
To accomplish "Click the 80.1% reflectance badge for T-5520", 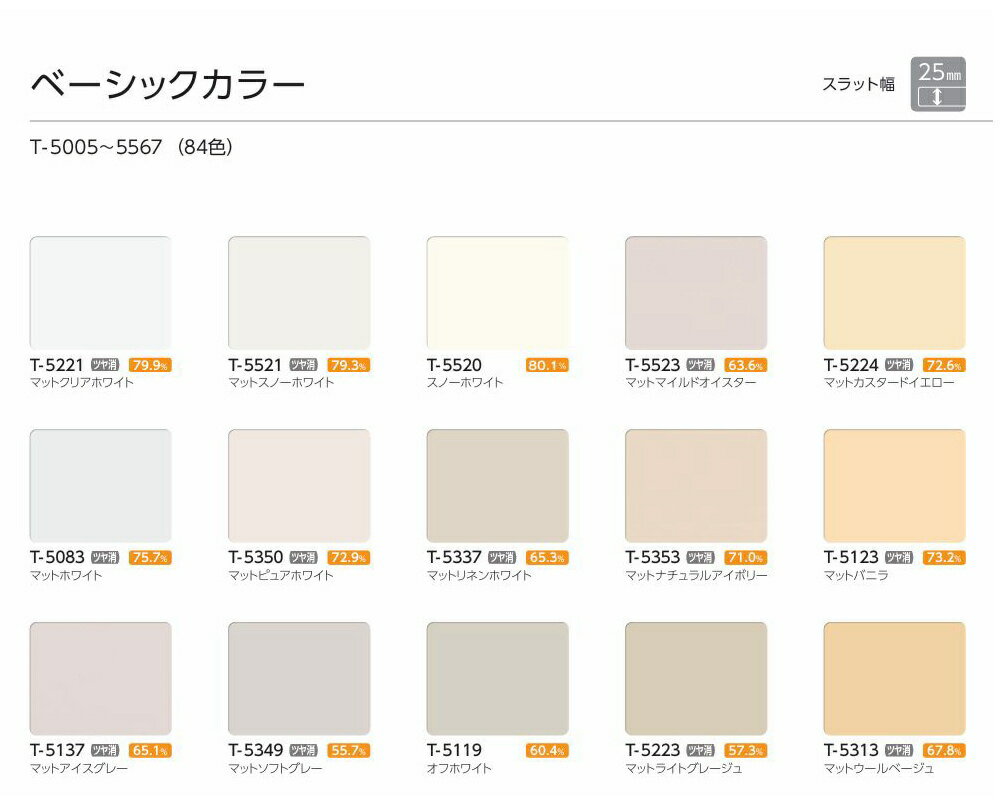I will 546,365.
